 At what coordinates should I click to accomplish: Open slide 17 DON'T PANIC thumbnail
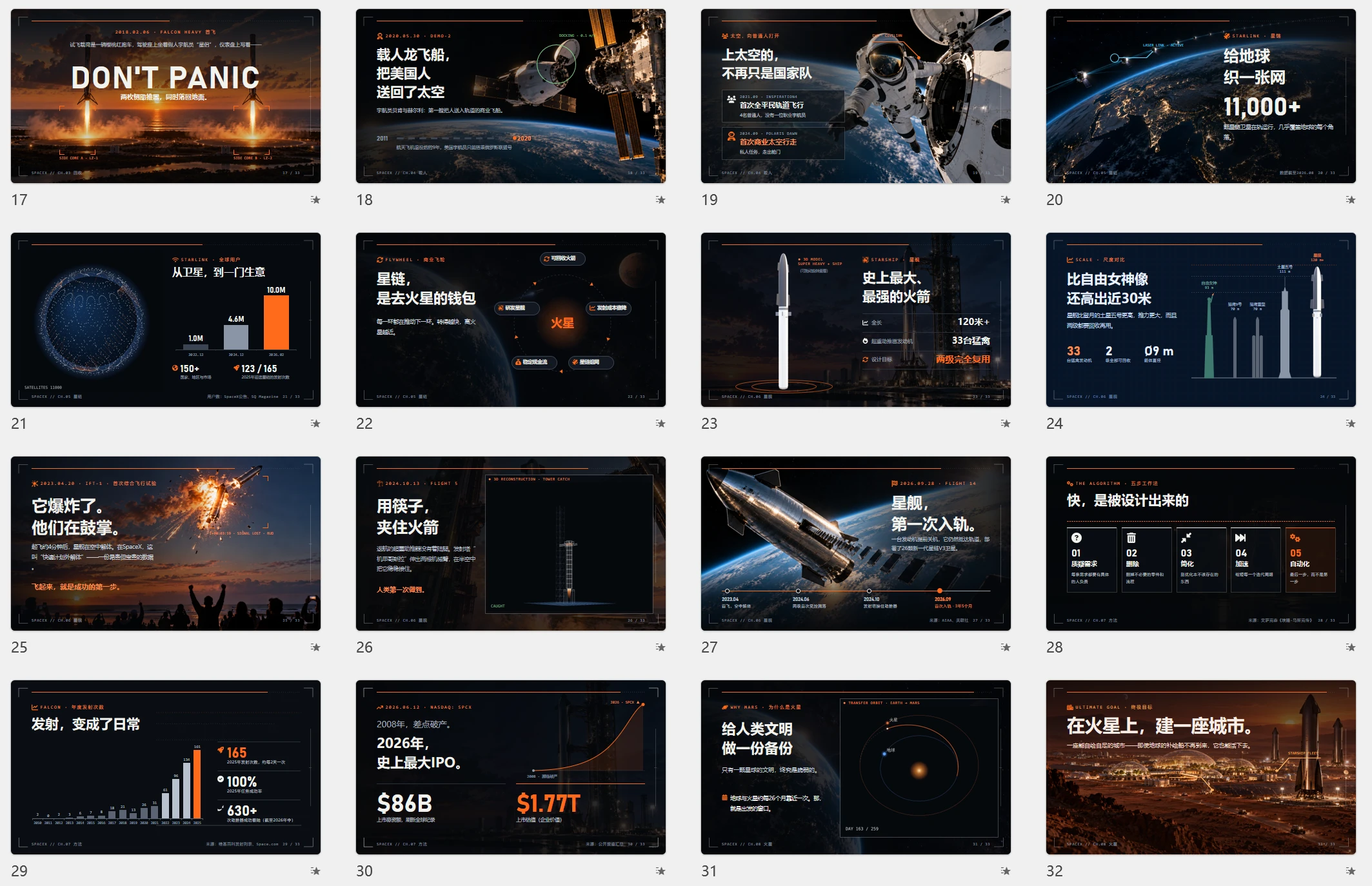pos(166,96)
